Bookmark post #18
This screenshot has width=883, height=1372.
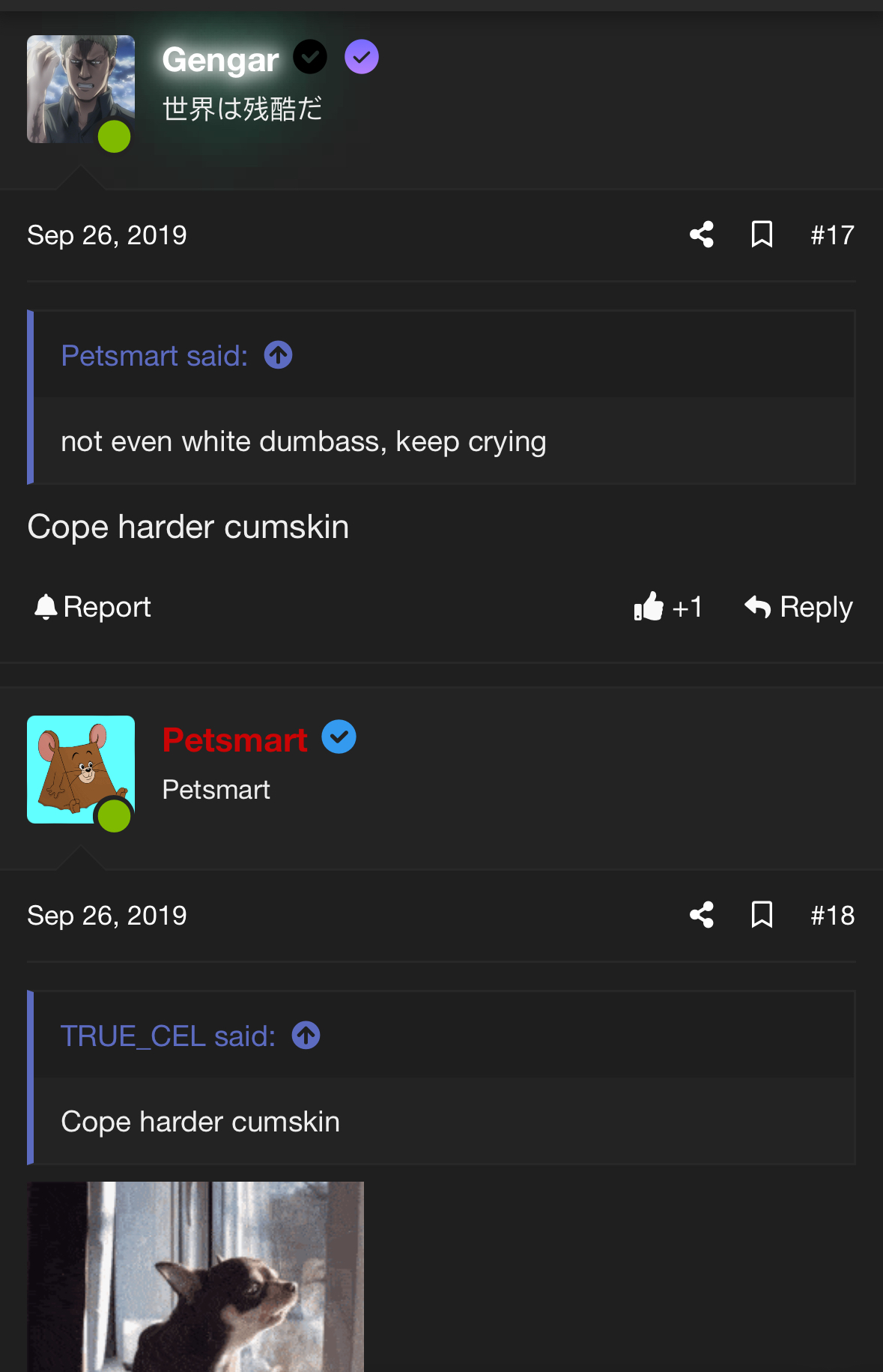pos(762,915)
